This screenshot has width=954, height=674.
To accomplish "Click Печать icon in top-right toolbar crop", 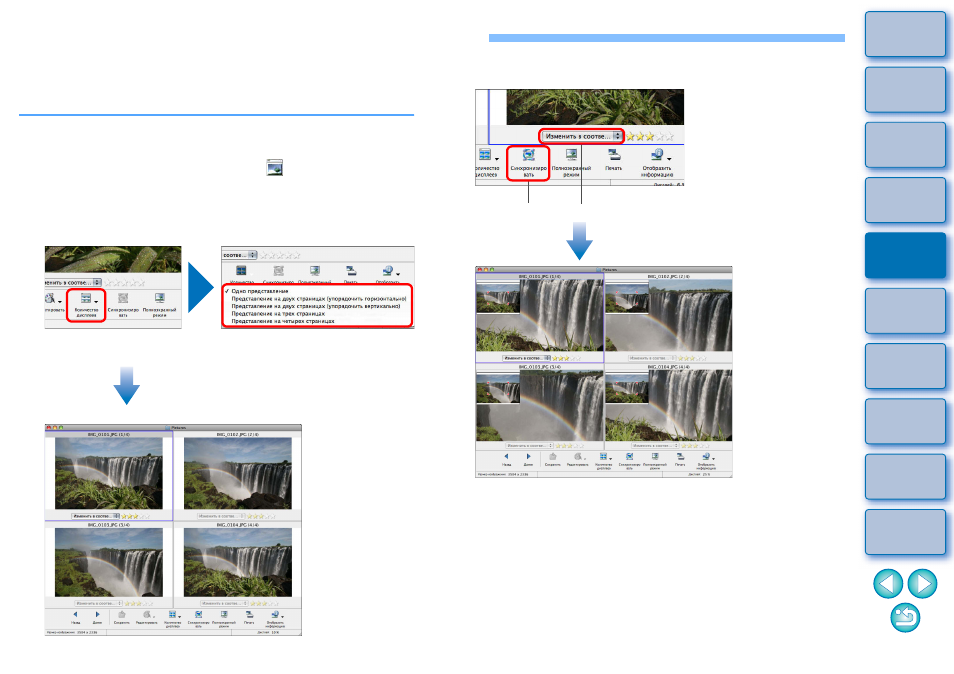I will pyautogui.click(x=614, y=155).
